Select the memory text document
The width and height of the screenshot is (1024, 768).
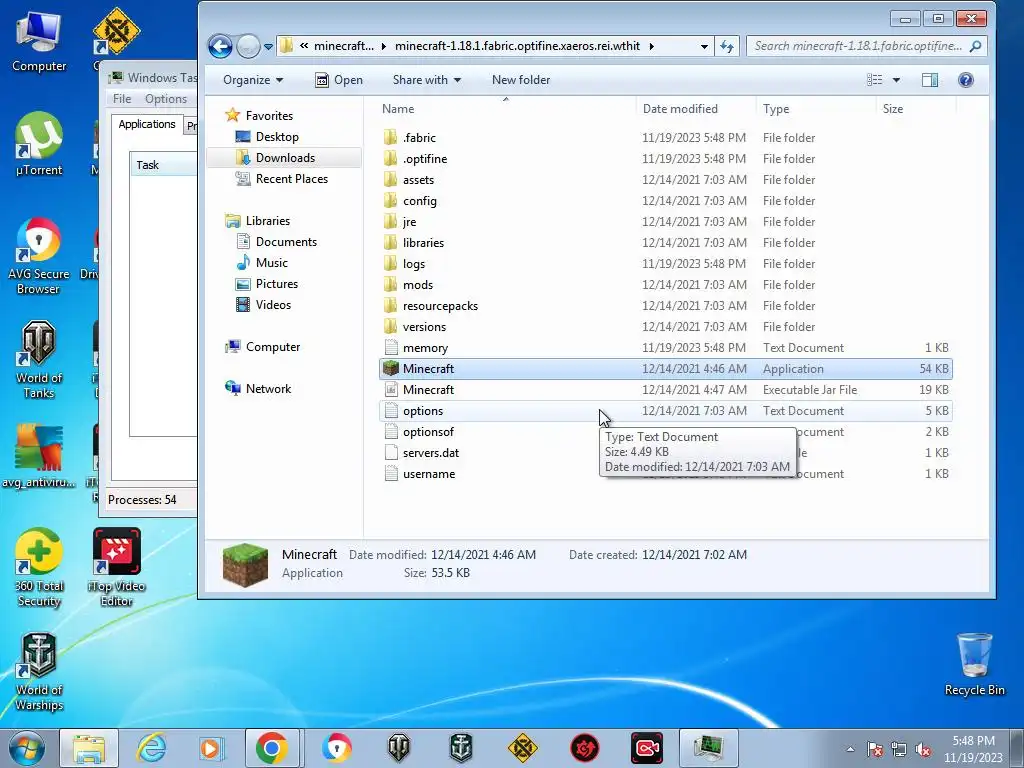(665, 347)
